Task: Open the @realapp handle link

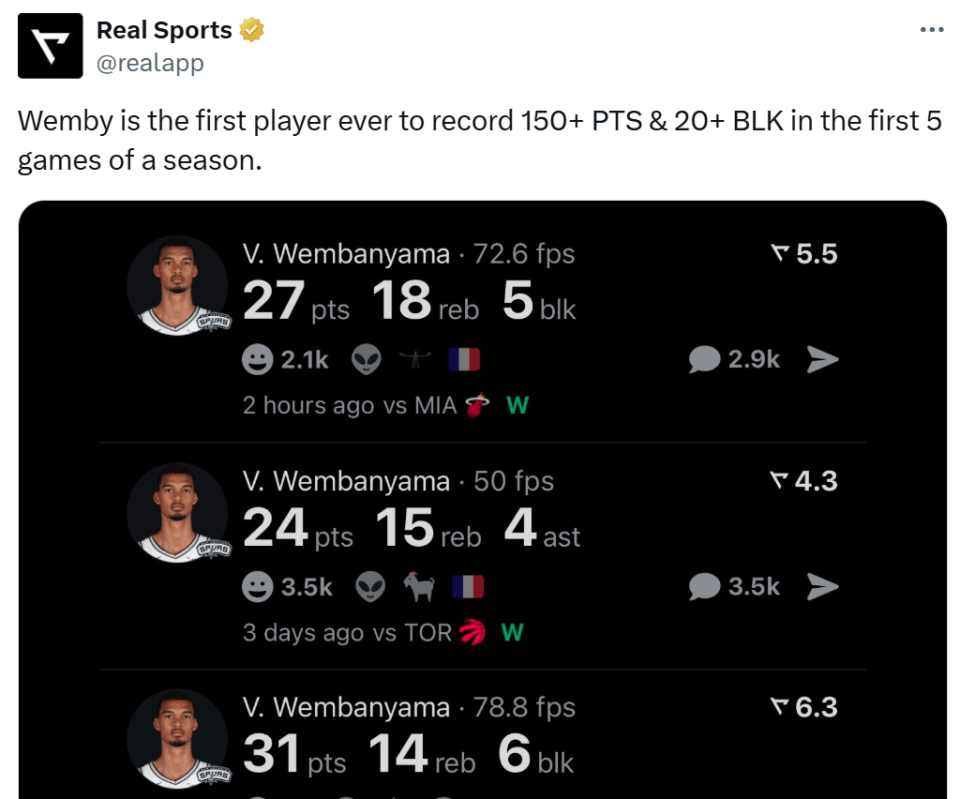Action: (150, 63)
